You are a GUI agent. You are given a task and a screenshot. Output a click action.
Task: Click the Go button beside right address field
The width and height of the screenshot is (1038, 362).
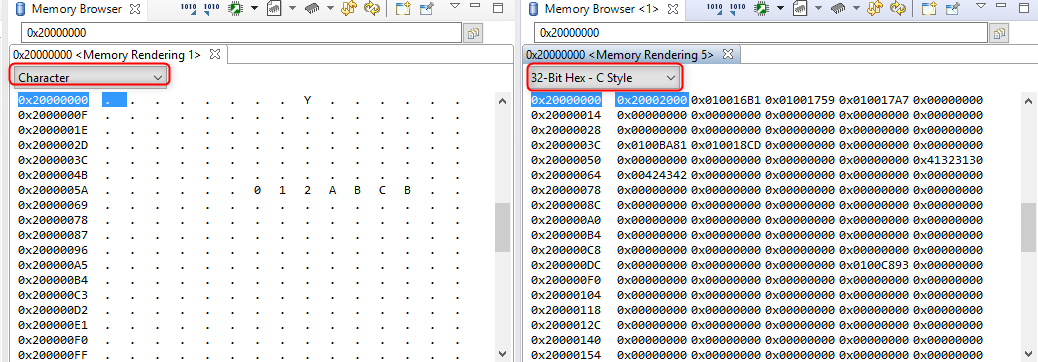tap(1000, 33)
